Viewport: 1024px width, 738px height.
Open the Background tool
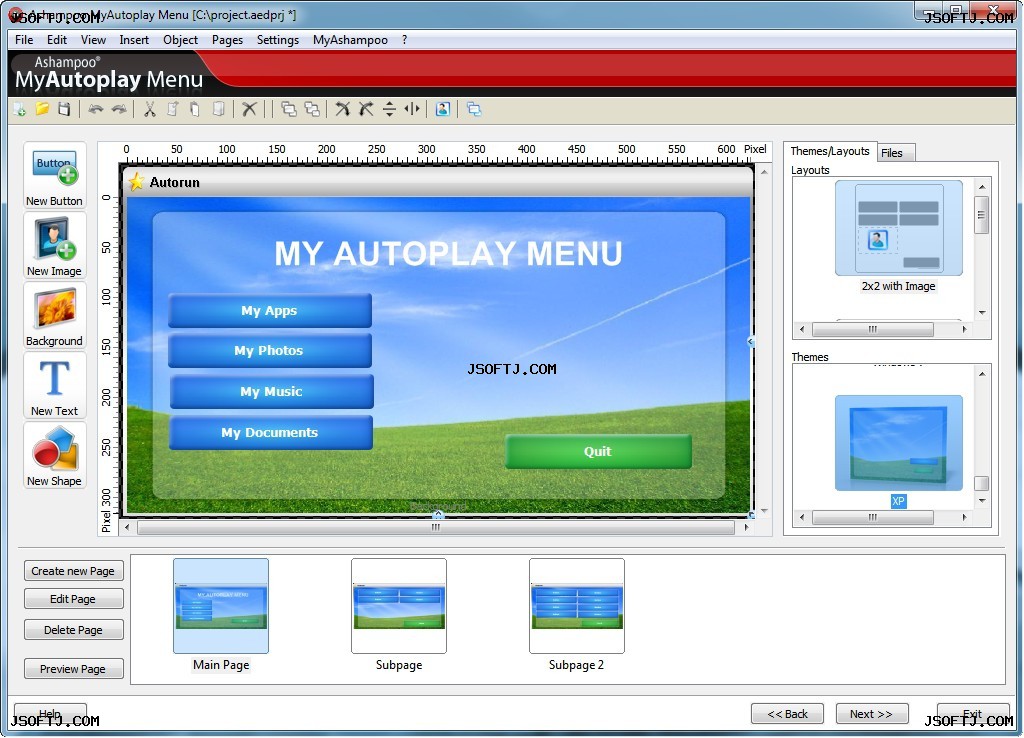[x=54, y=316]
